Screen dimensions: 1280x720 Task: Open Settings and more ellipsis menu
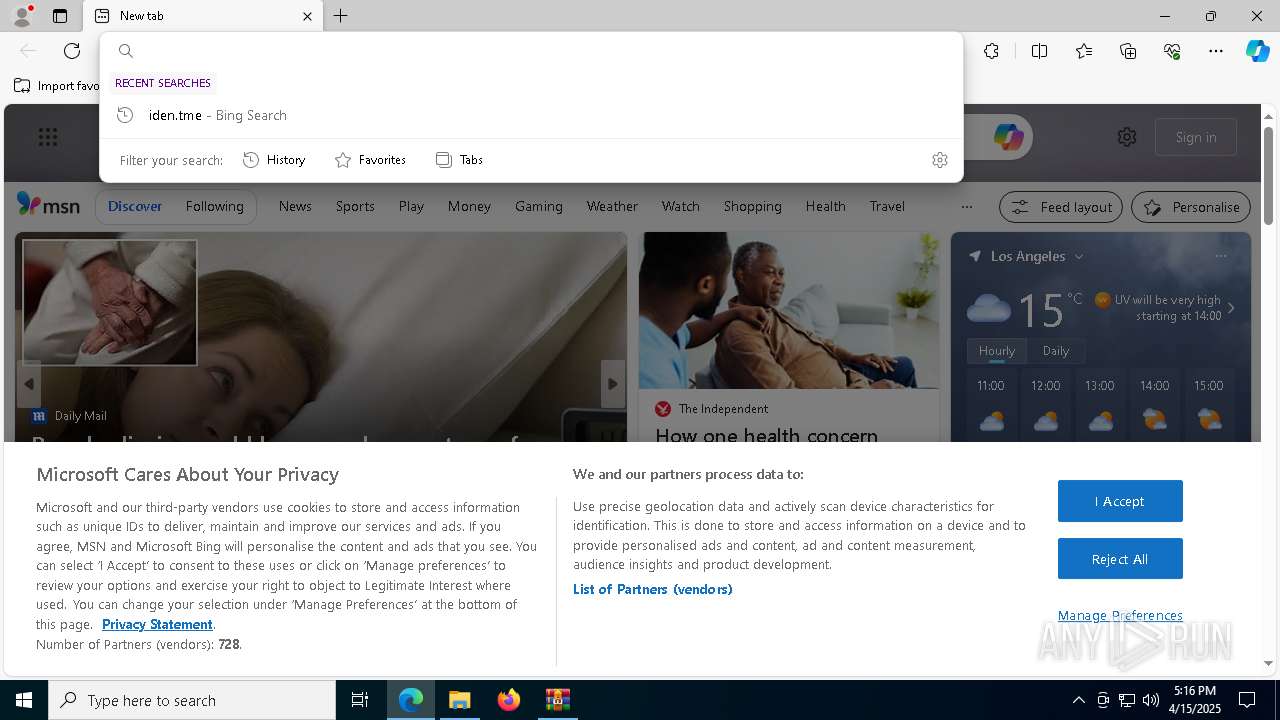click(1216, 51)
